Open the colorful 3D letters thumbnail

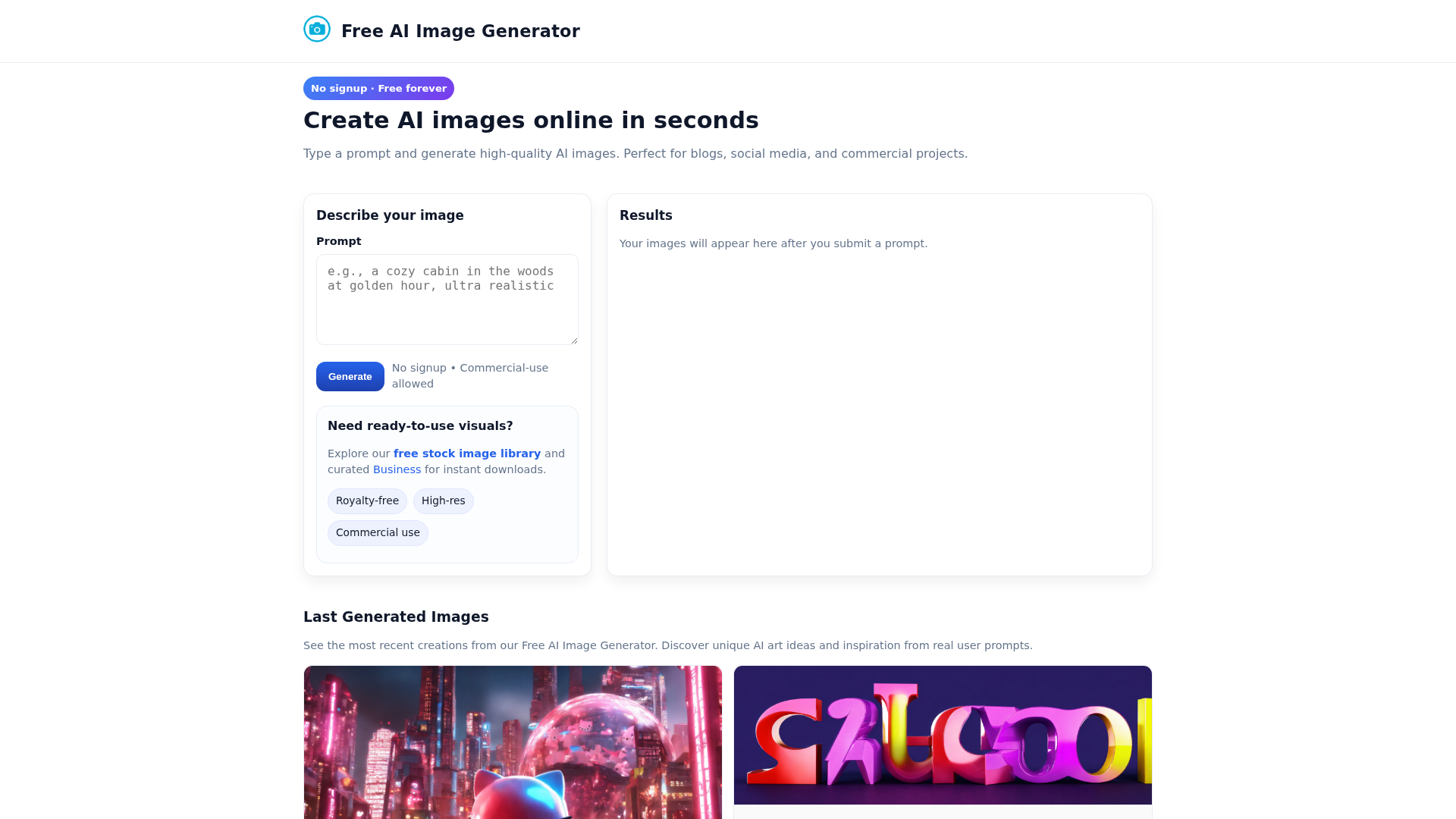tap(943, 735)
